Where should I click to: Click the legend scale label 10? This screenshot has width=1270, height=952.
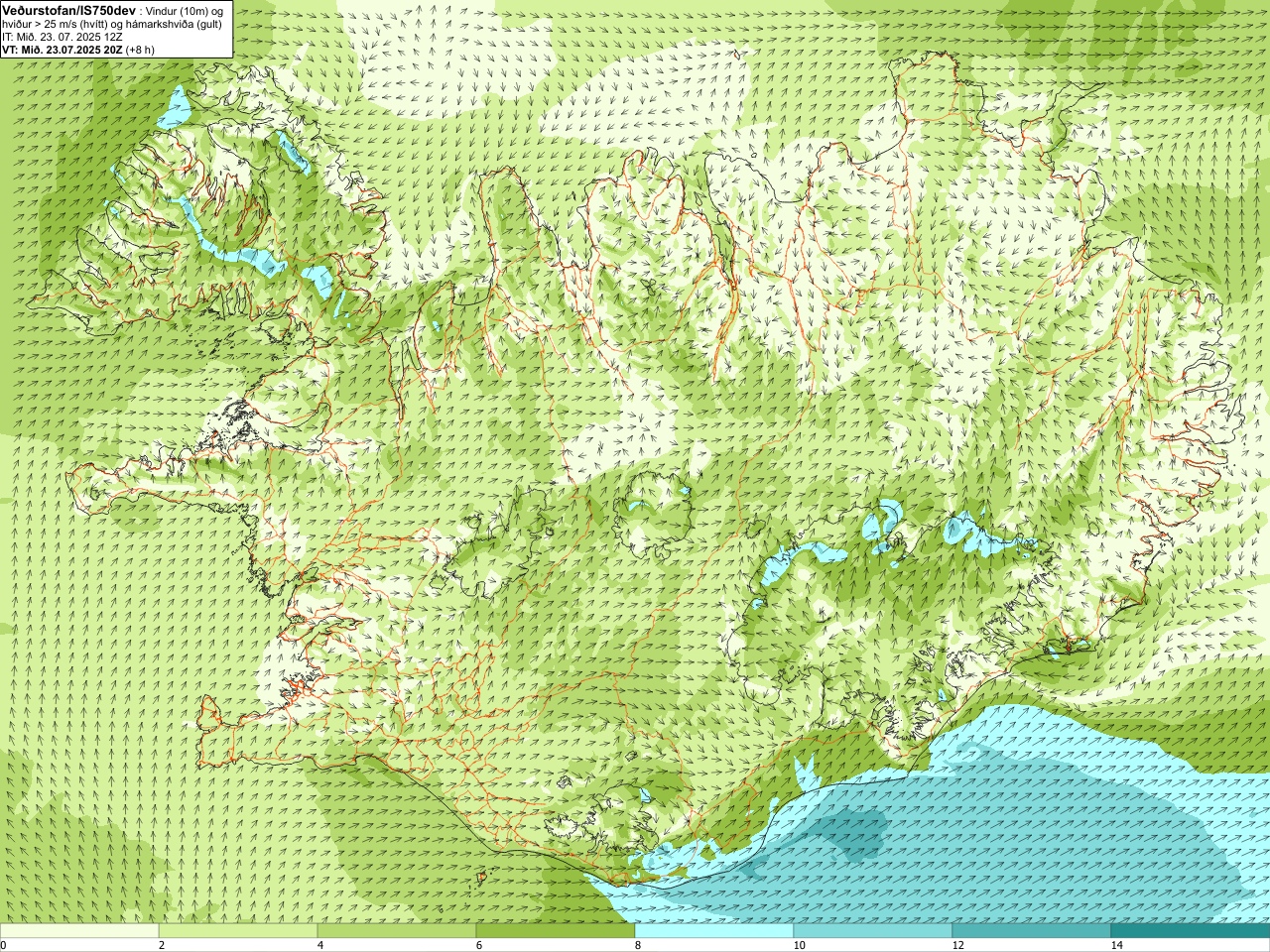coord(799,945)
